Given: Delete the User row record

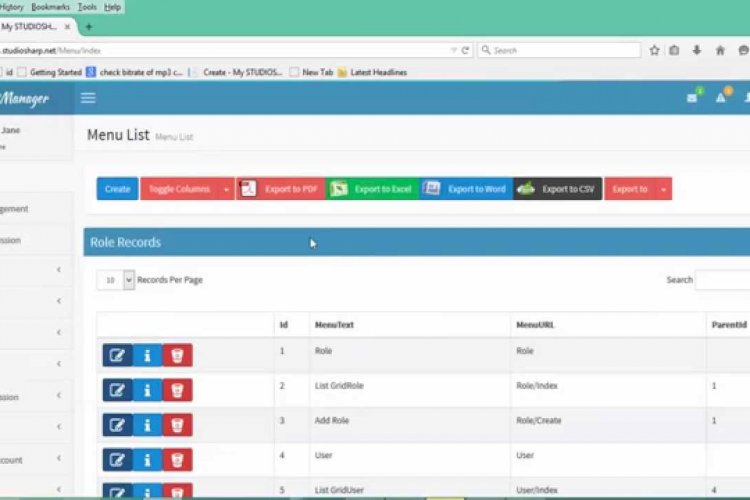Looking at the screenshot, I should tap(177, 460).
